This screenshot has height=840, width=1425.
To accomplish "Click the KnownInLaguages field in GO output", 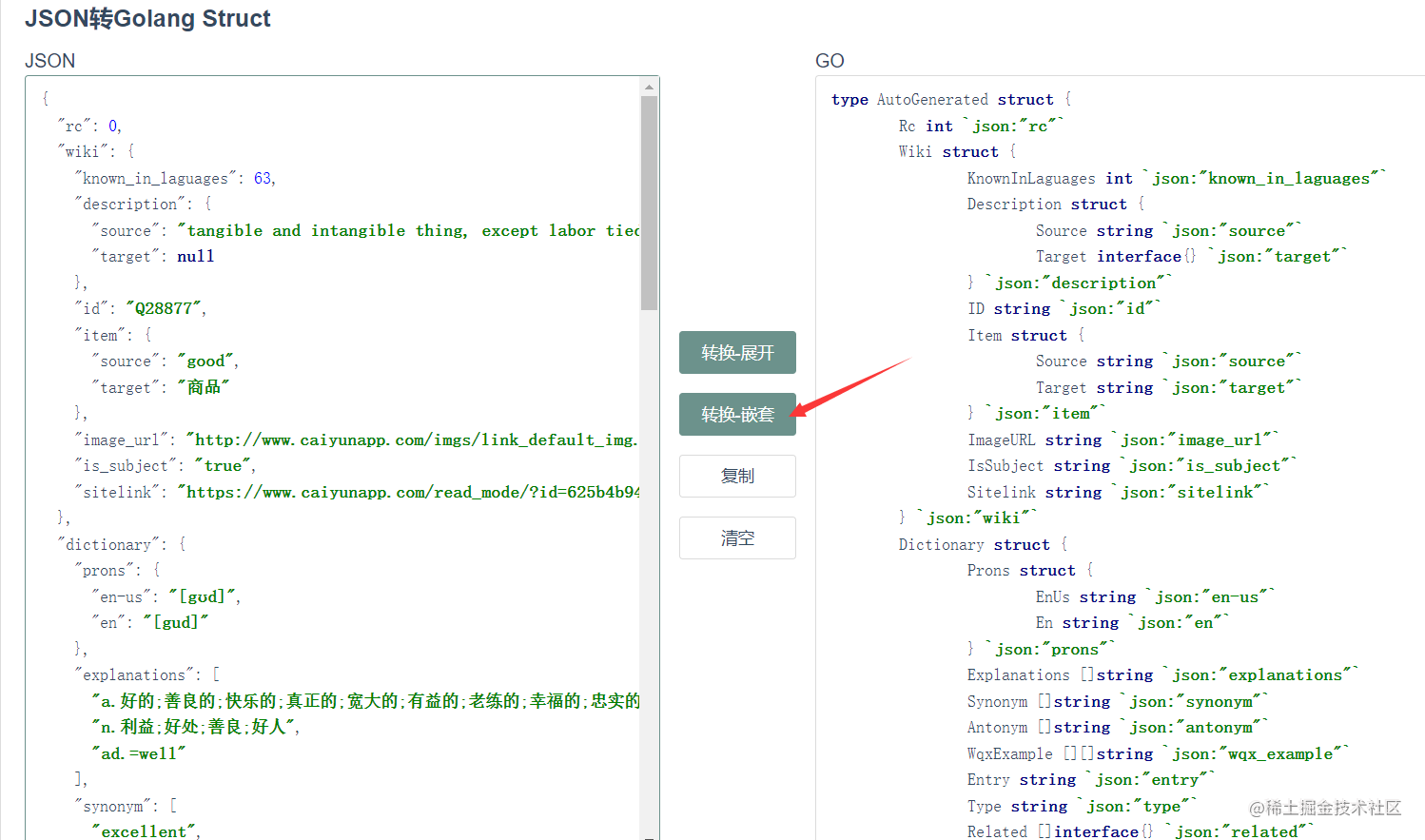I will [1177, 179].
